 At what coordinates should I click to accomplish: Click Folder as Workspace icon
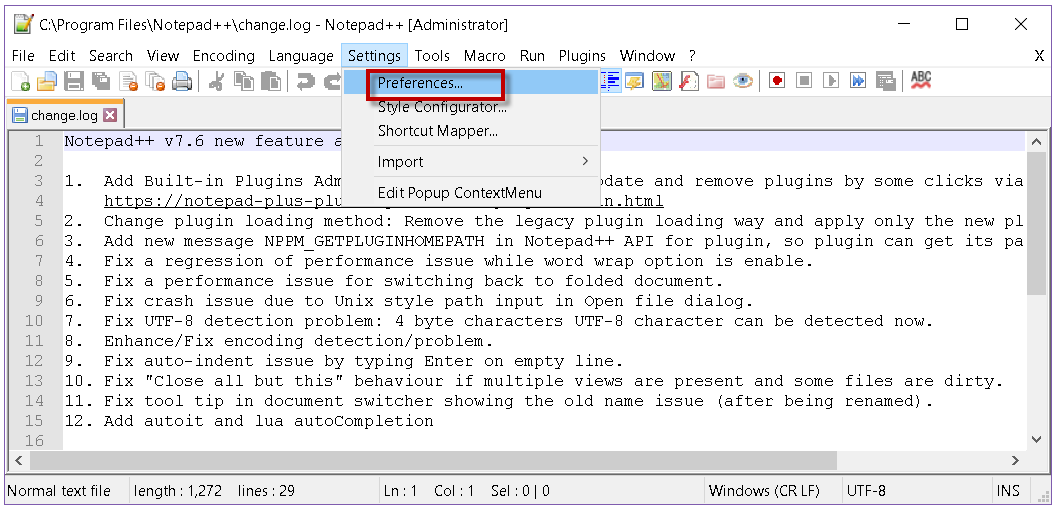716,82
